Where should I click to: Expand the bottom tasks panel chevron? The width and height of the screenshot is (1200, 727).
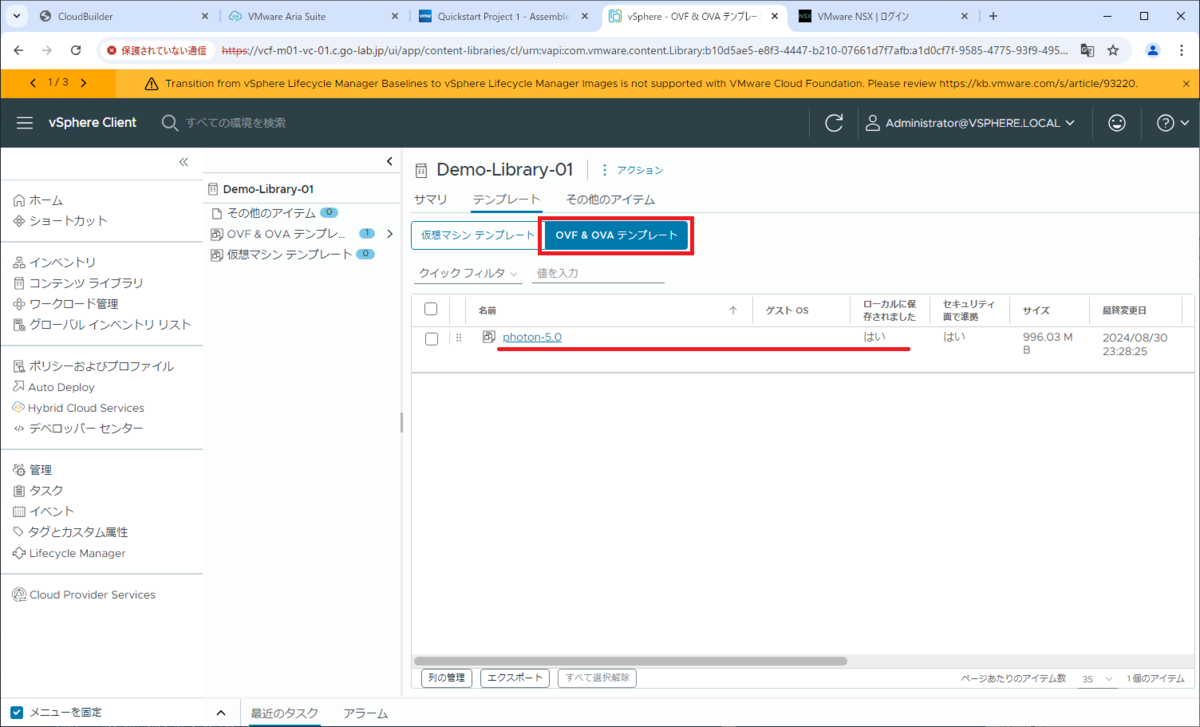click(221, 713)
